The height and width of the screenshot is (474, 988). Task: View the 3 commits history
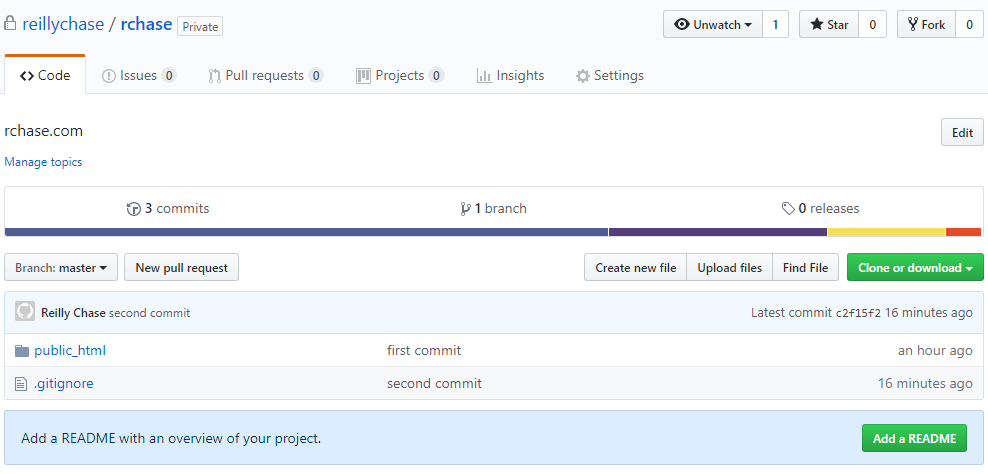click(168, 208)
